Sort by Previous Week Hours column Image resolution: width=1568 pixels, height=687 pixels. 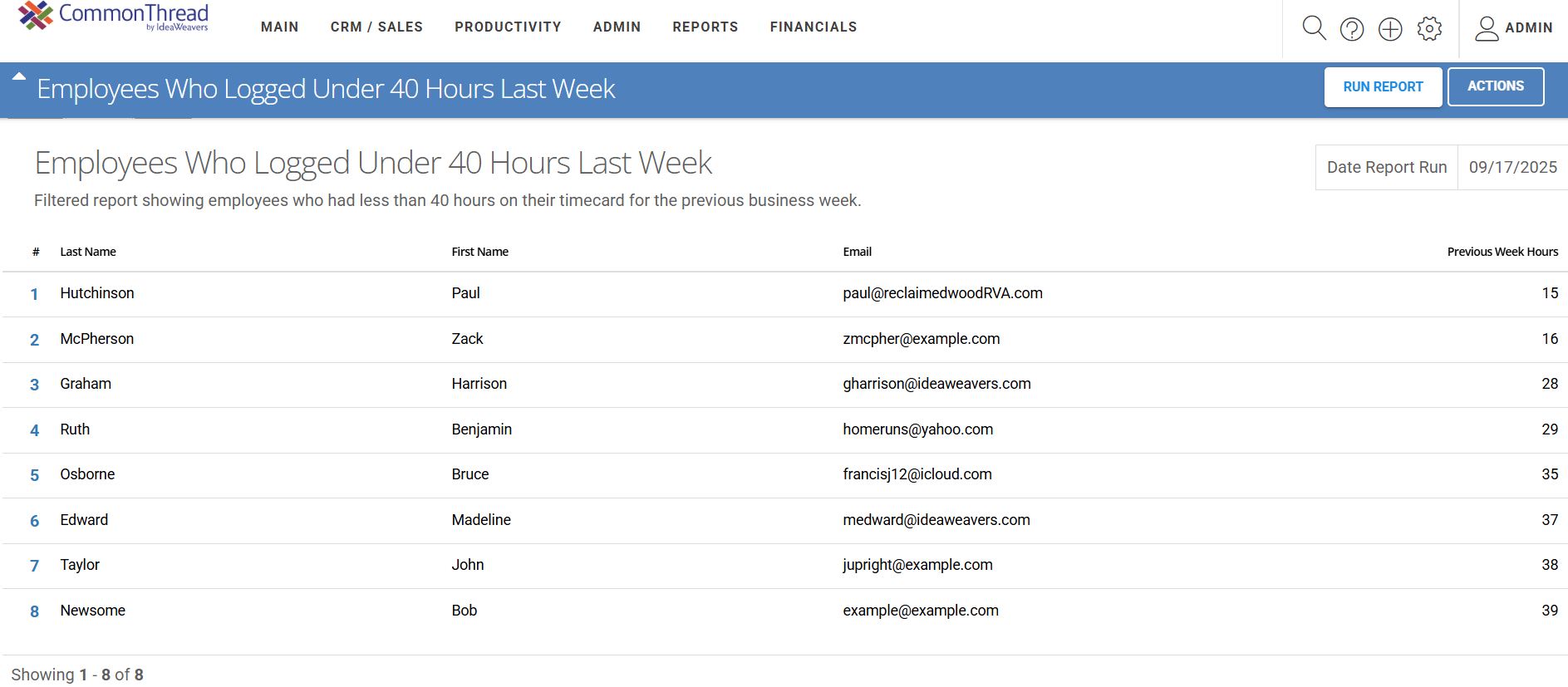(x=1502, y=252)
